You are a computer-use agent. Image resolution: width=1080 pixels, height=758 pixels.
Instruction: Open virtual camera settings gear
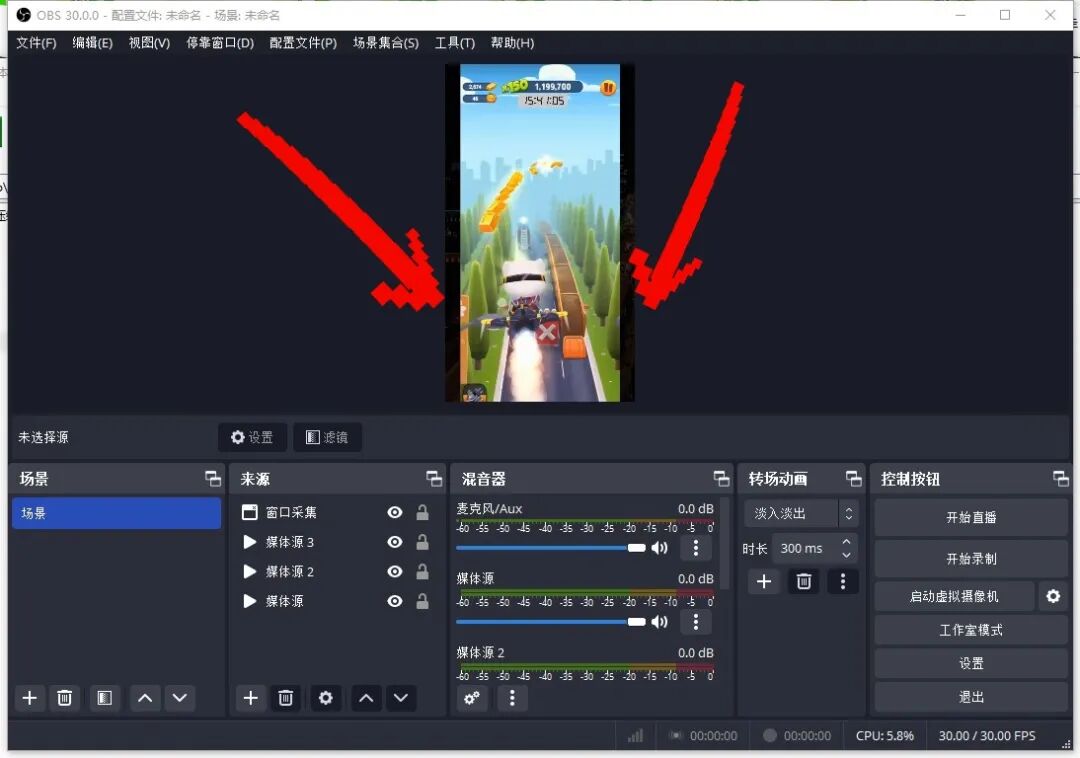[1053, 596]
